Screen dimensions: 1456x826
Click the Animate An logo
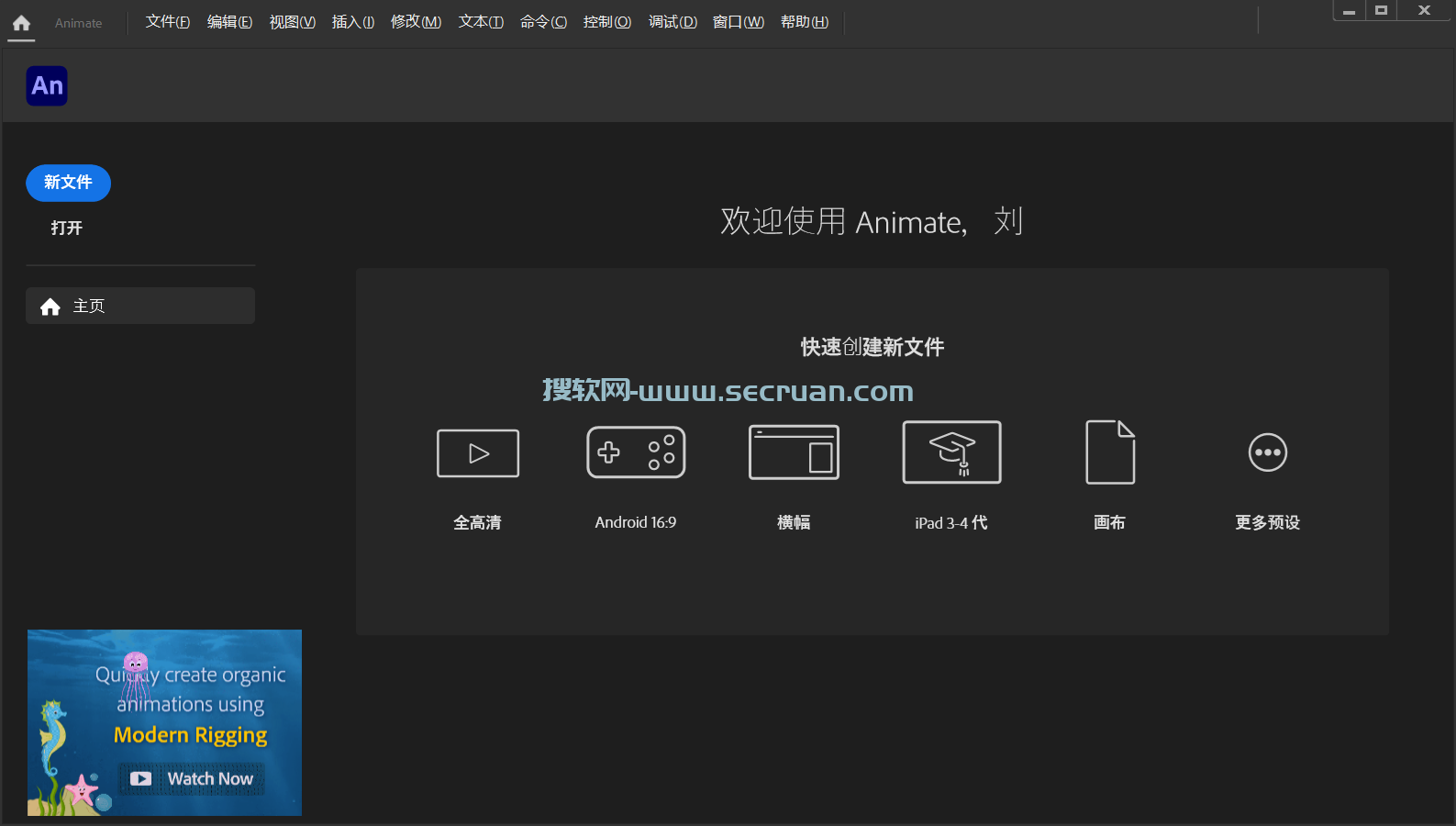[47, 86]
